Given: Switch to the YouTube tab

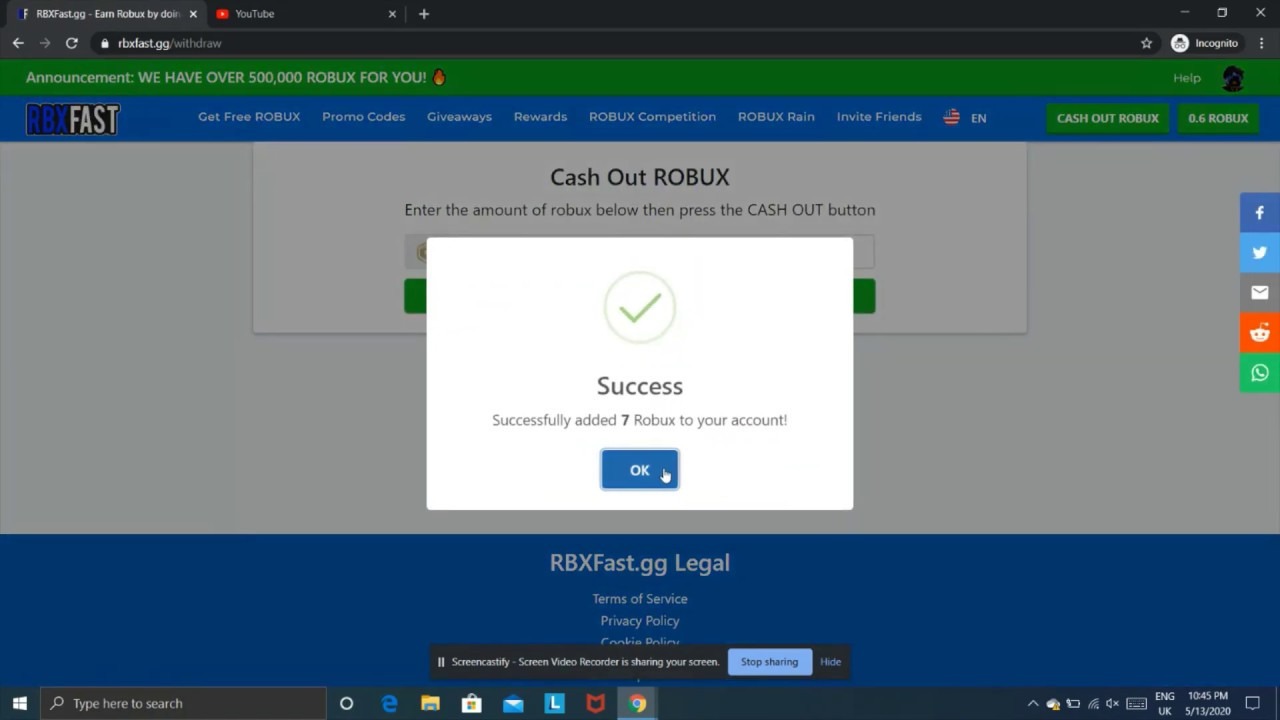Looking at the screenshot, I should [254, 13].
